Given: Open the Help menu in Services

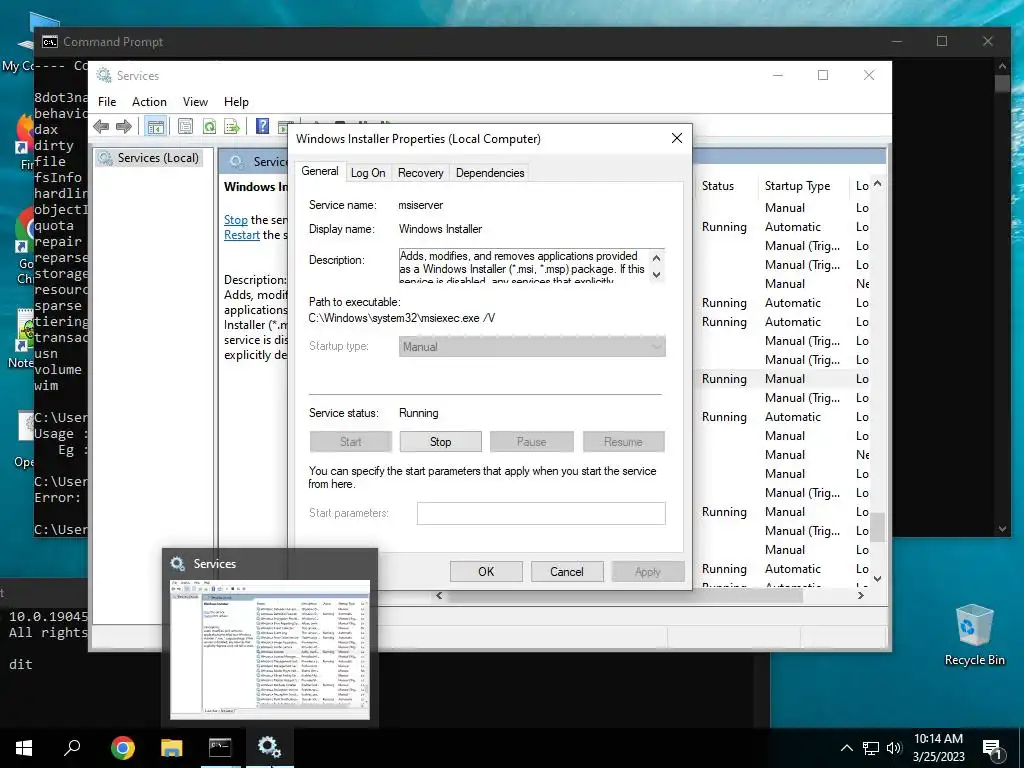Looking at the screenshot, I should (236, 102).
